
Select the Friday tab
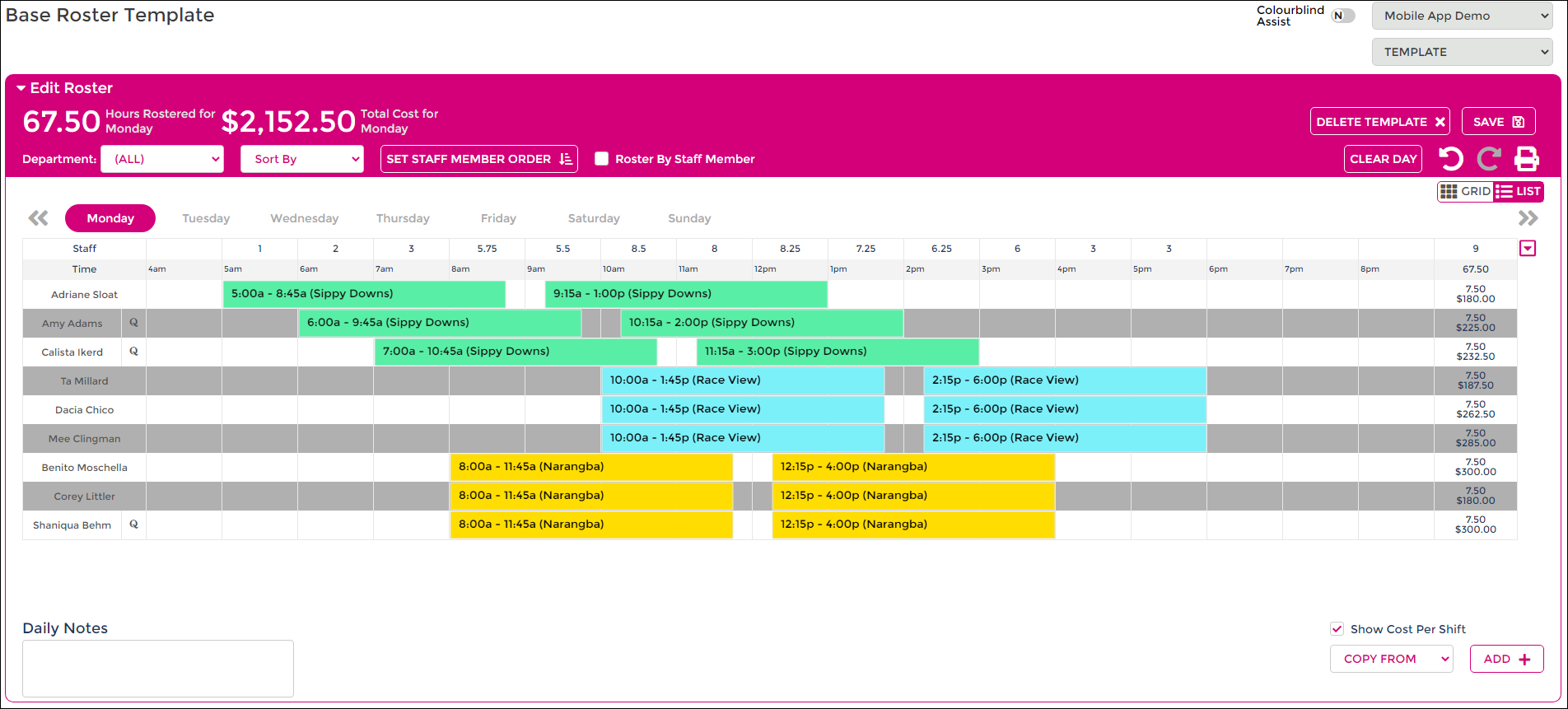(x=498, y=218)
